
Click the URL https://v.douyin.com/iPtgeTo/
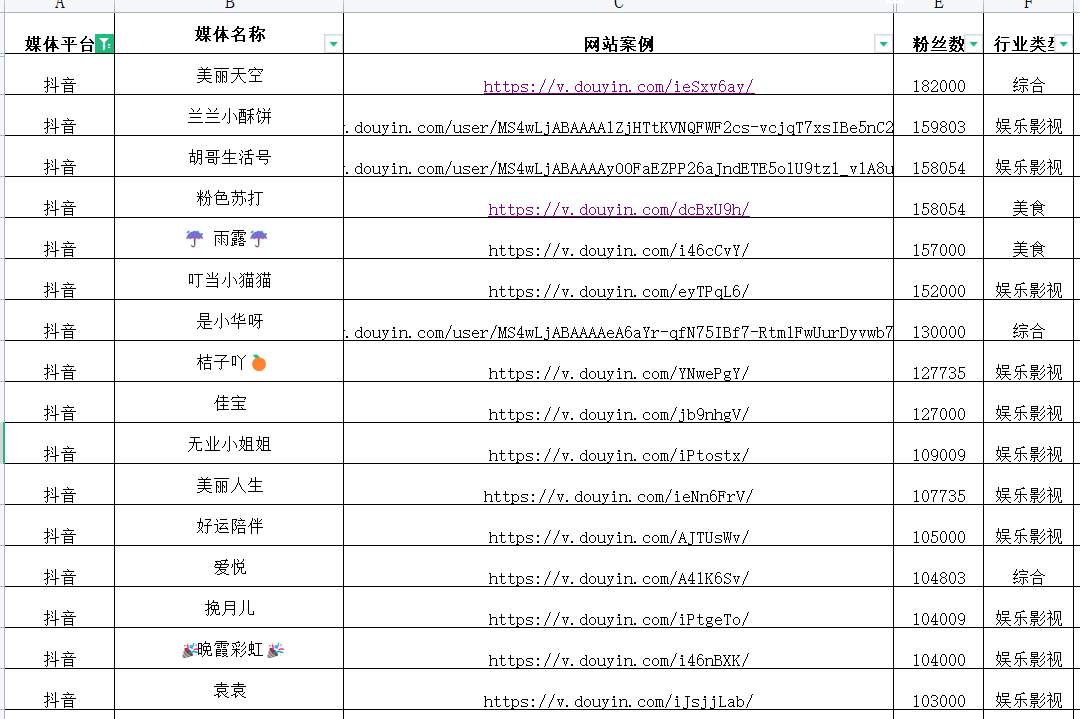click(619, 619)
